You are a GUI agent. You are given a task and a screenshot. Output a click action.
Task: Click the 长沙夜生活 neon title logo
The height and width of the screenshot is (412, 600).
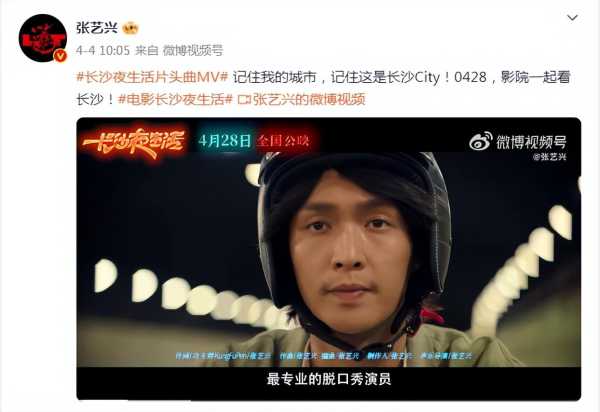pos(134,143)
